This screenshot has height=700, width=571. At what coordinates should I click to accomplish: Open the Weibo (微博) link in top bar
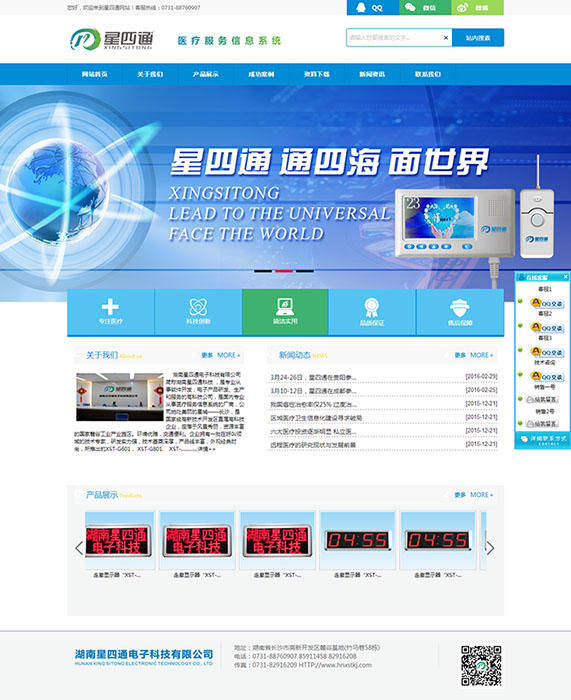click(x=477, y=8)
